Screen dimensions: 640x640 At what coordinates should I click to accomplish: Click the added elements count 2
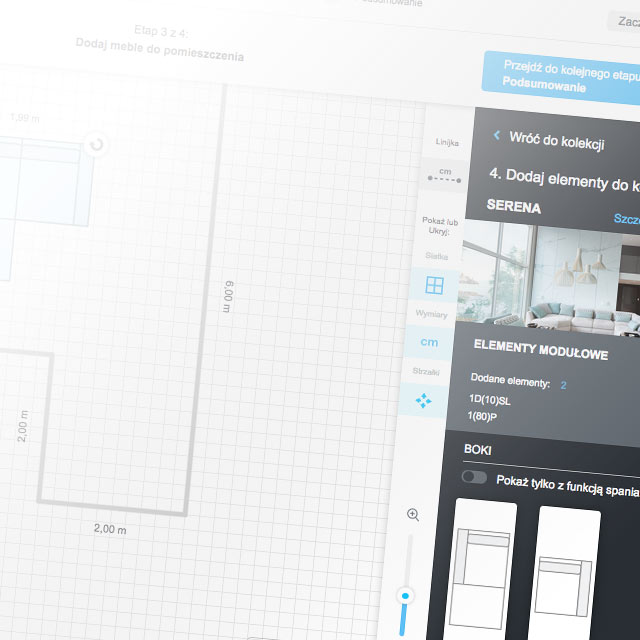[563, 385]
